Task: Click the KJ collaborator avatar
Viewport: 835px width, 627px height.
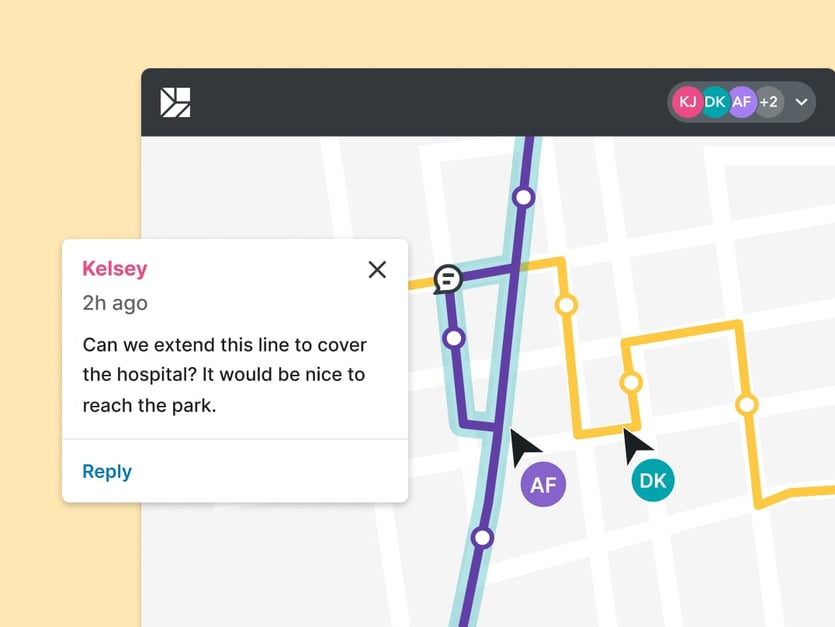Action: [x=687, y=102]
